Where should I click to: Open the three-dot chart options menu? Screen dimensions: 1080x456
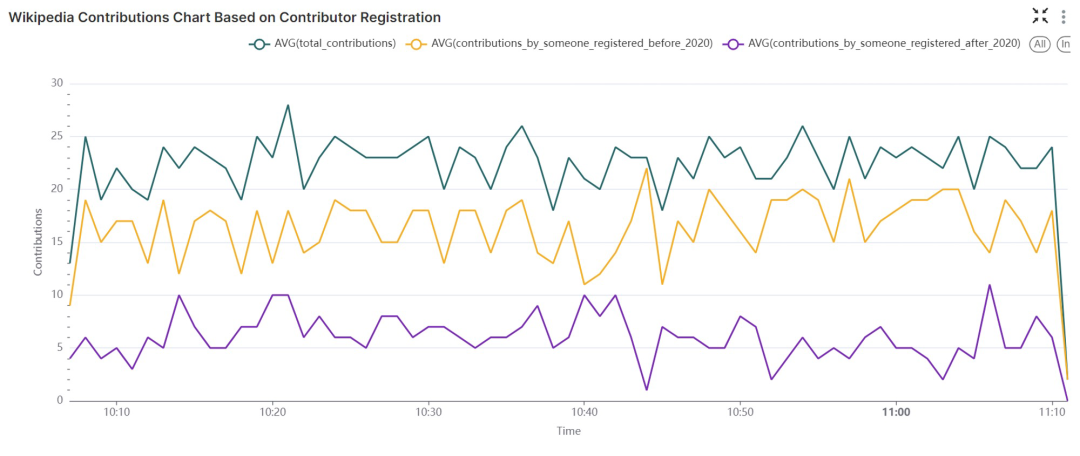click(1064, 16)
